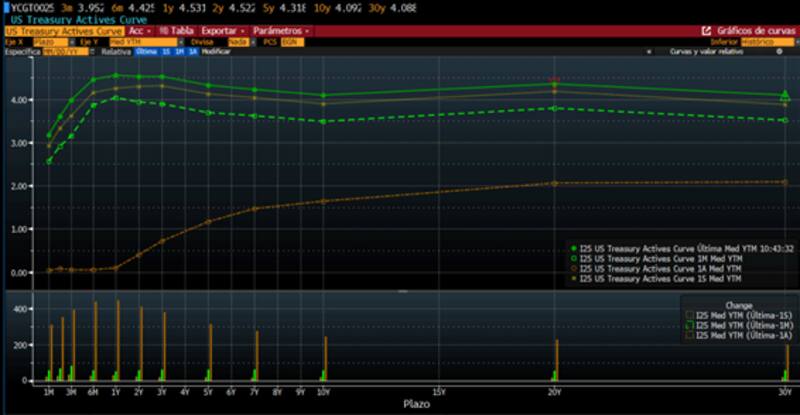Toggle the Med YTM (Última-1M) change series
This screenshot has height=415, width=800.
(689, 325)
